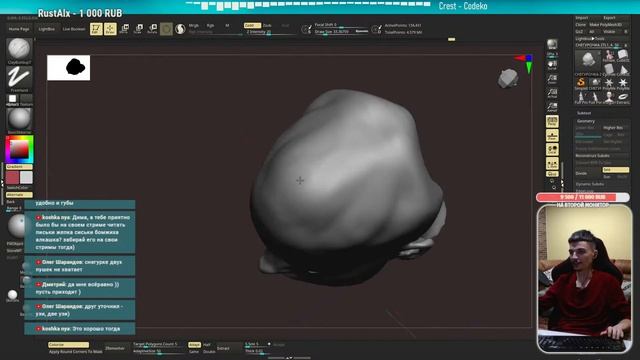Viewport: 640px width, 360px height.
Task: Click the mask alpha preview thumbnail
Action: pyautogui.click(x=69, y=68)
